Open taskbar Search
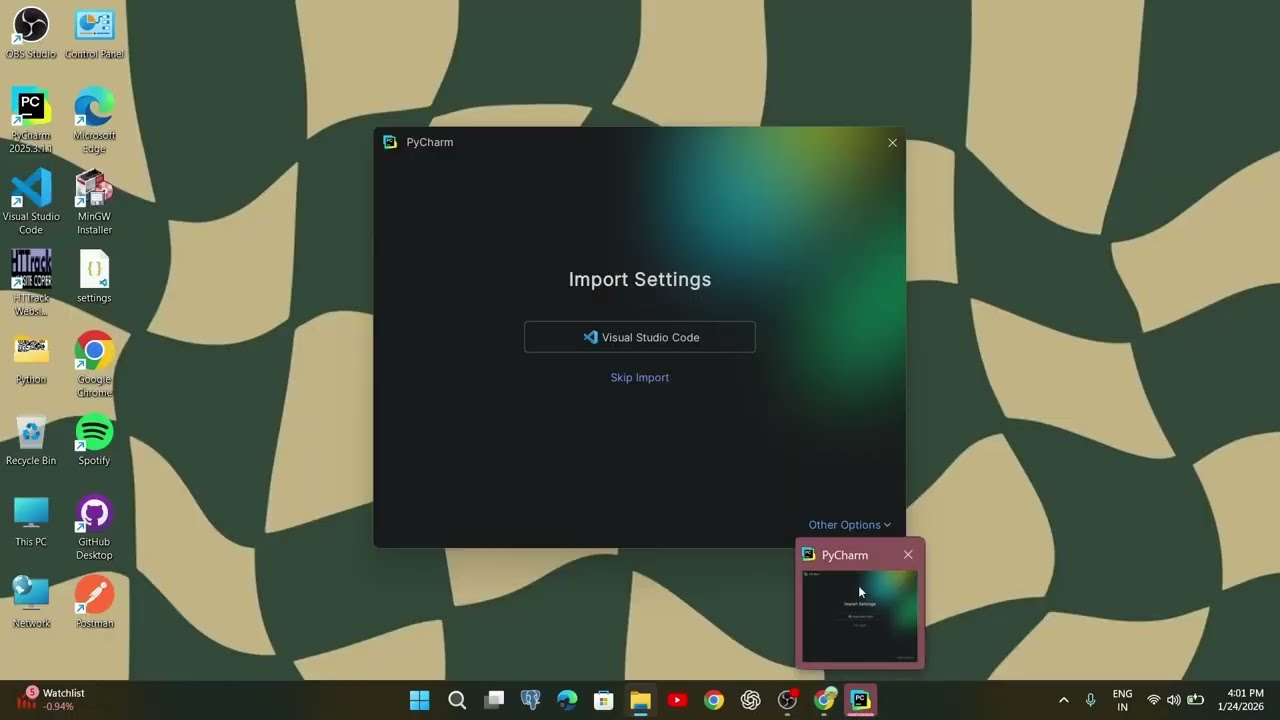This screenshot has width=1280, height=720. tap(457, 700)
